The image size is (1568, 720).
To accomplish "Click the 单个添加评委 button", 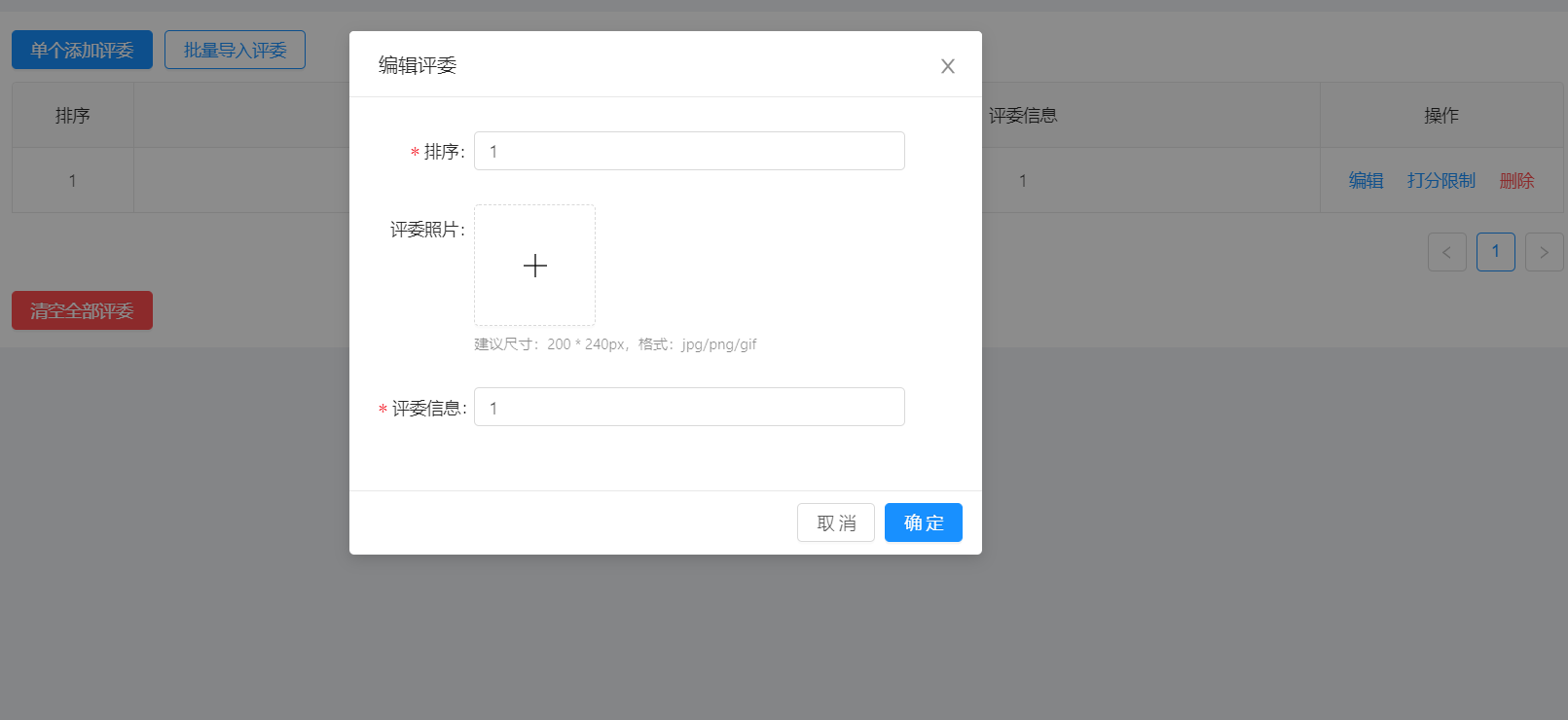I will point(82,50).
